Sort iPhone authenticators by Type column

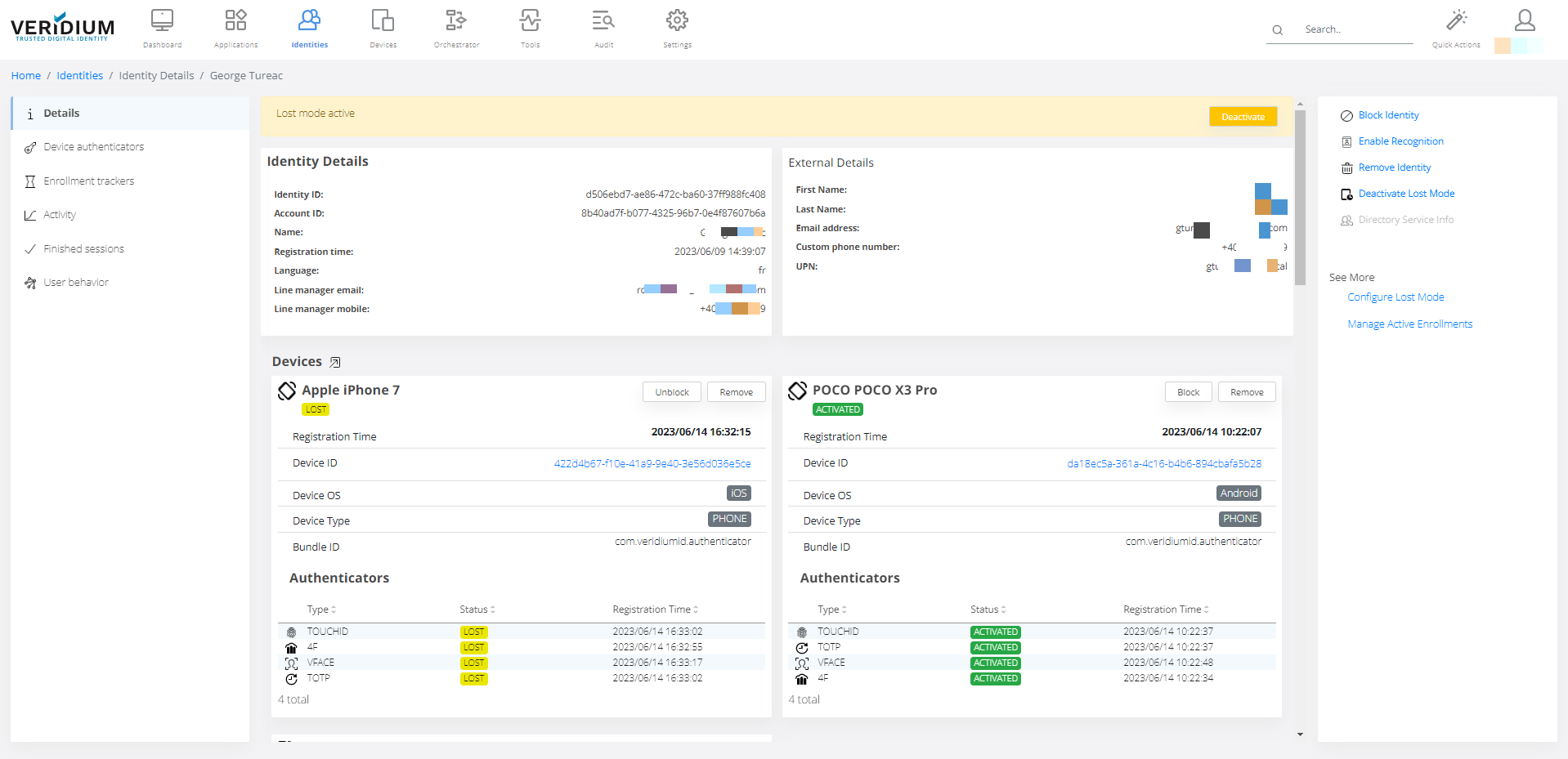(321, 609)
